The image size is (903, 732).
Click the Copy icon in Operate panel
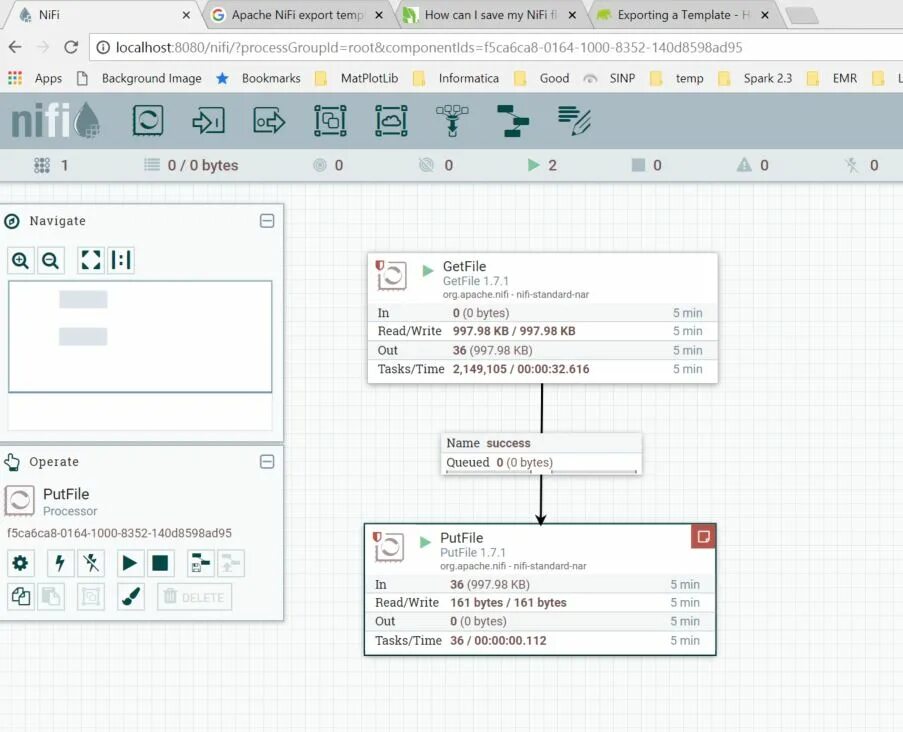tap(20, 597)
